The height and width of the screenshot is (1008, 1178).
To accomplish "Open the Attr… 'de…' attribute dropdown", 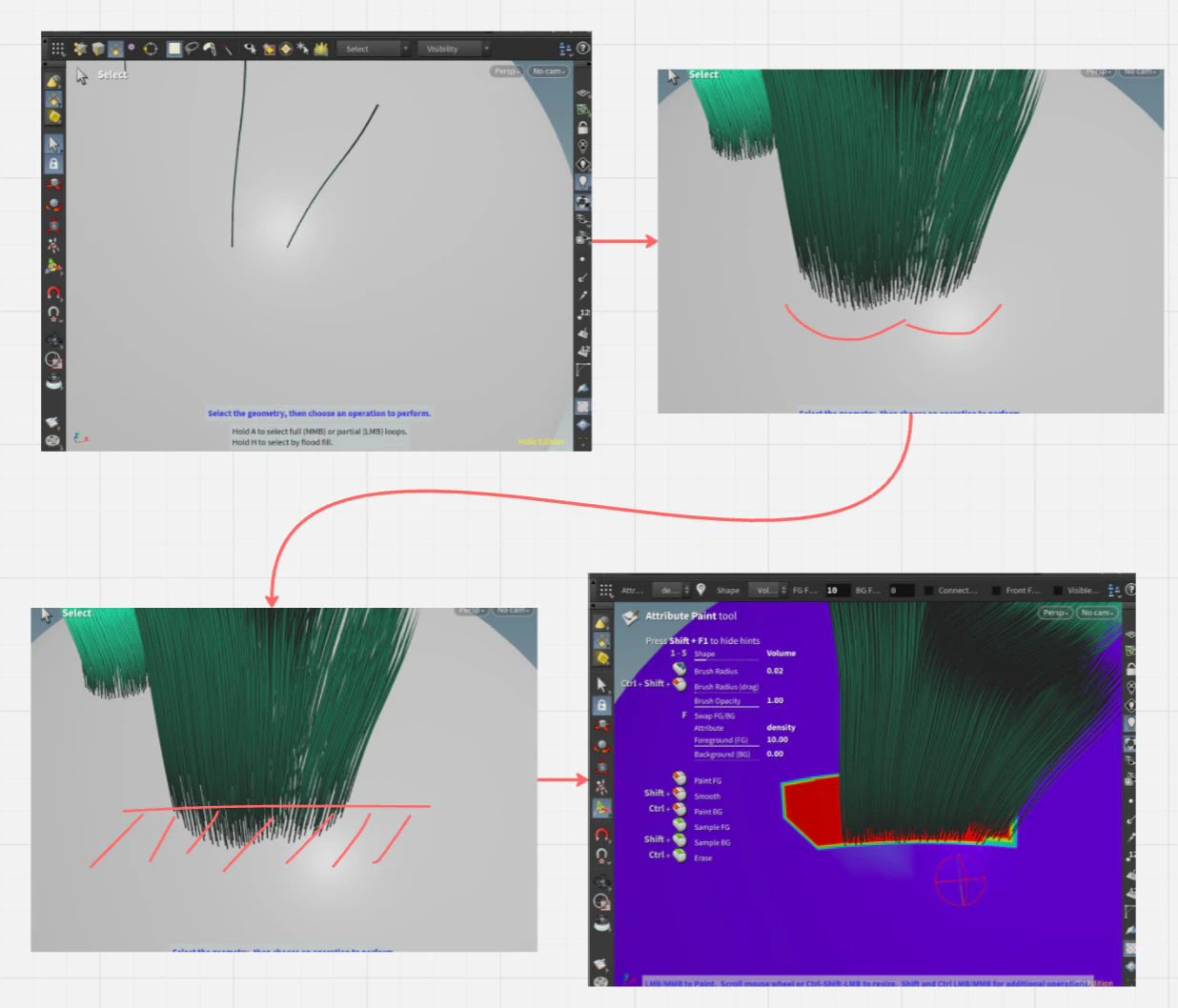I will coord(671,591).
